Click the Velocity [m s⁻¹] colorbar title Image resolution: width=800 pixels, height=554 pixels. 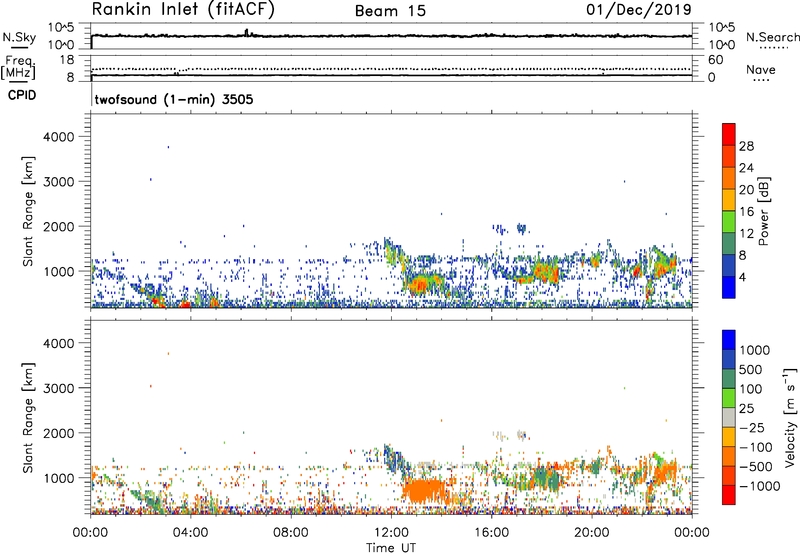tap(790, 417)
